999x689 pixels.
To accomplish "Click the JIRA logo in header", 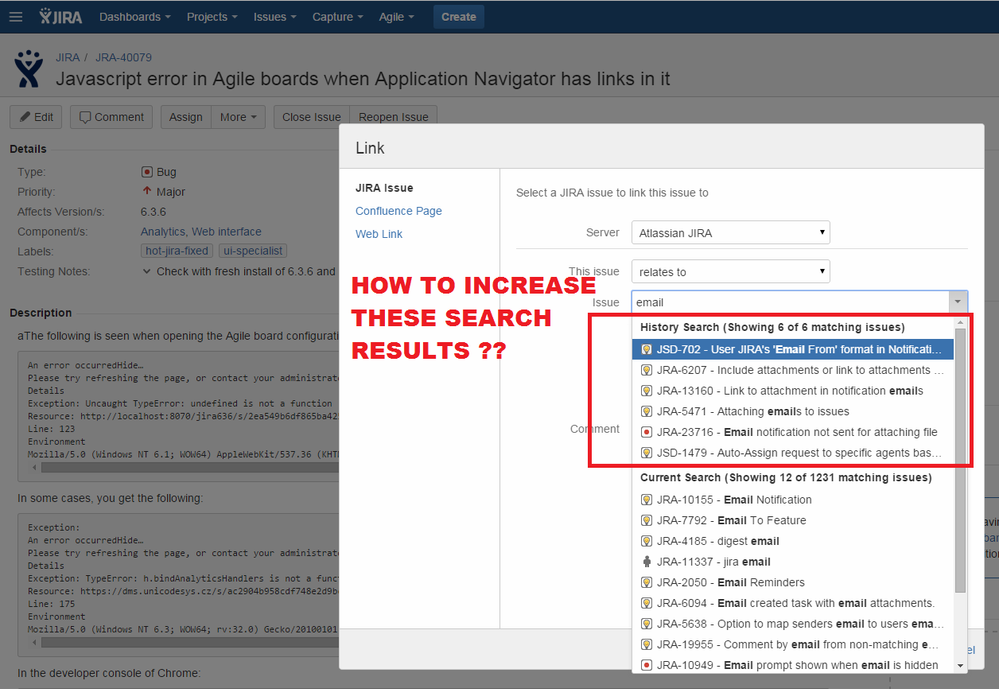I will tap(61, 17).
